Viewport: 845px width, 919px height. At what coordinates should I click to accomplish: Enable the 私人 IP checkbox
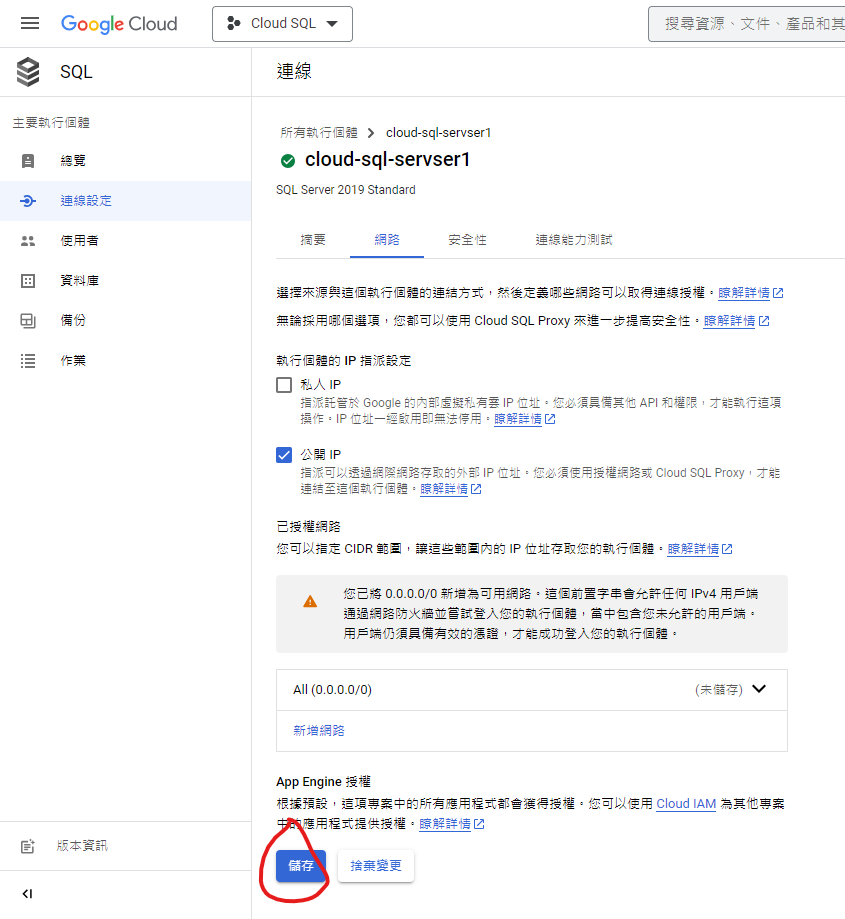point(284,385)
